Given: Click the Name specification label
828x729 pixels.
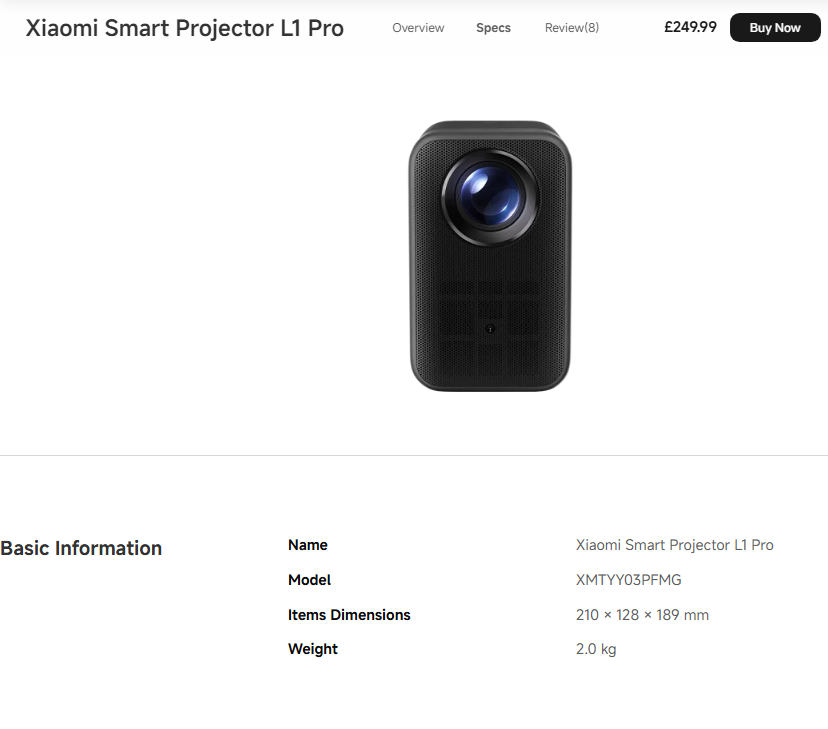Looking at the screenshot, I should coord(307,545).
